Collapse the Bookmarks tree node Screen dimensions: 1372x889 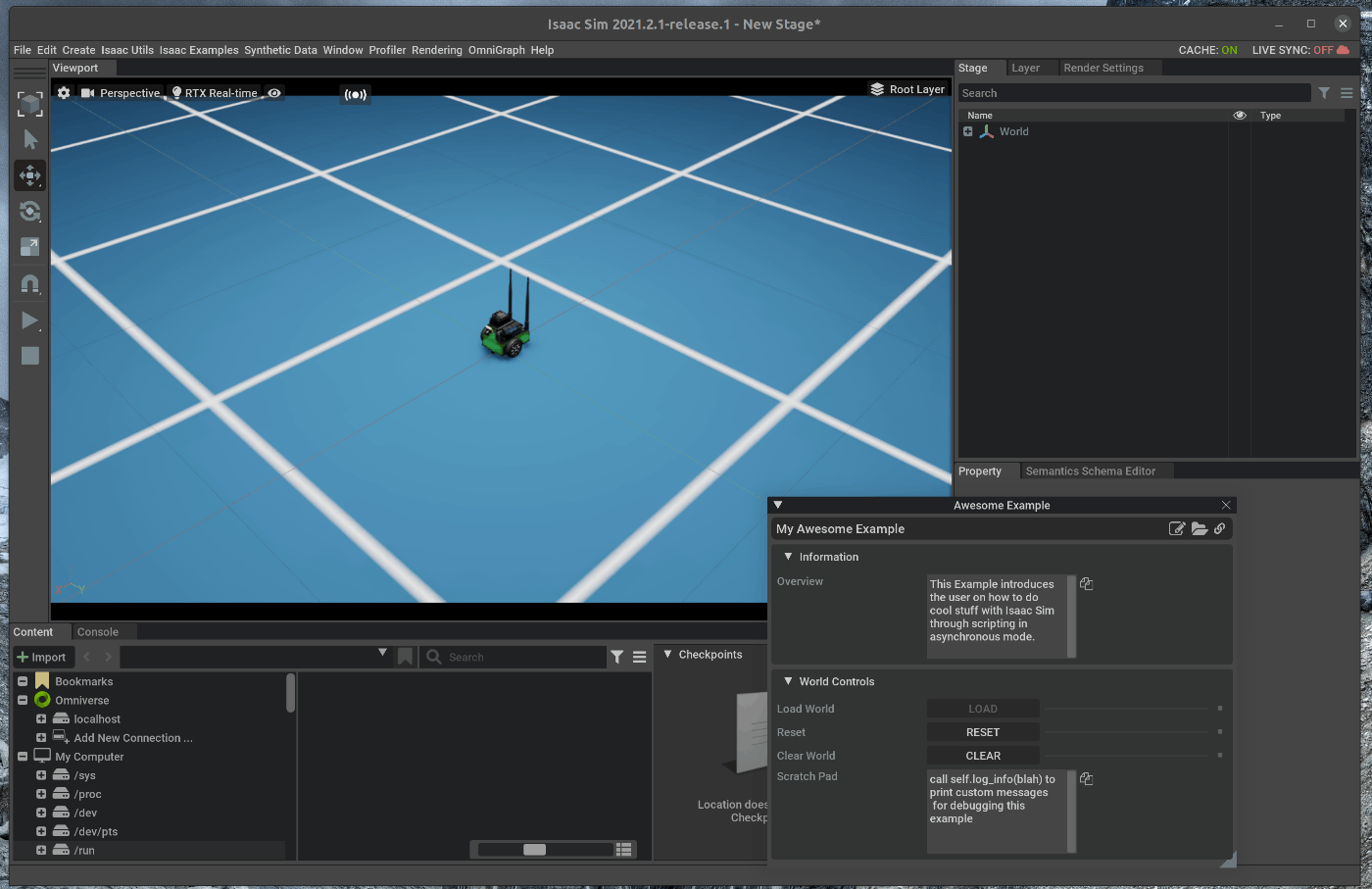[x=23, y=681]
